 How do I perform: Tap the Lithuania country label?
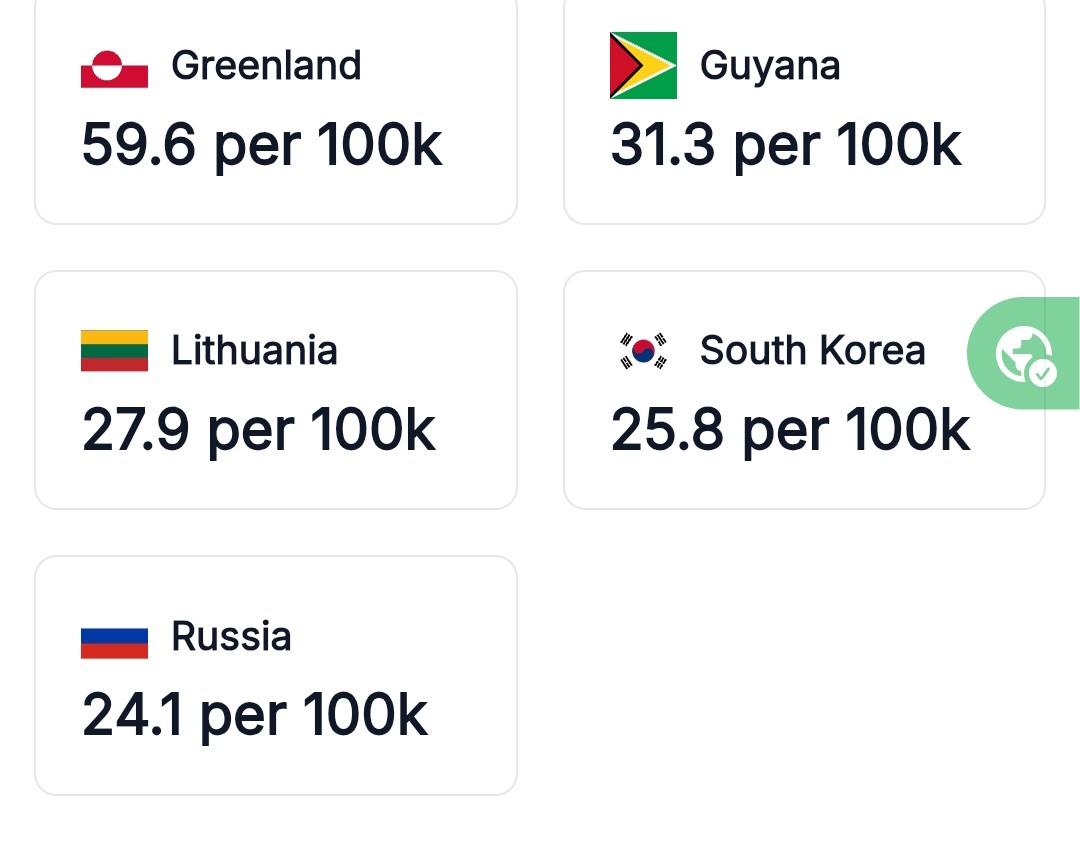[254, 351]
